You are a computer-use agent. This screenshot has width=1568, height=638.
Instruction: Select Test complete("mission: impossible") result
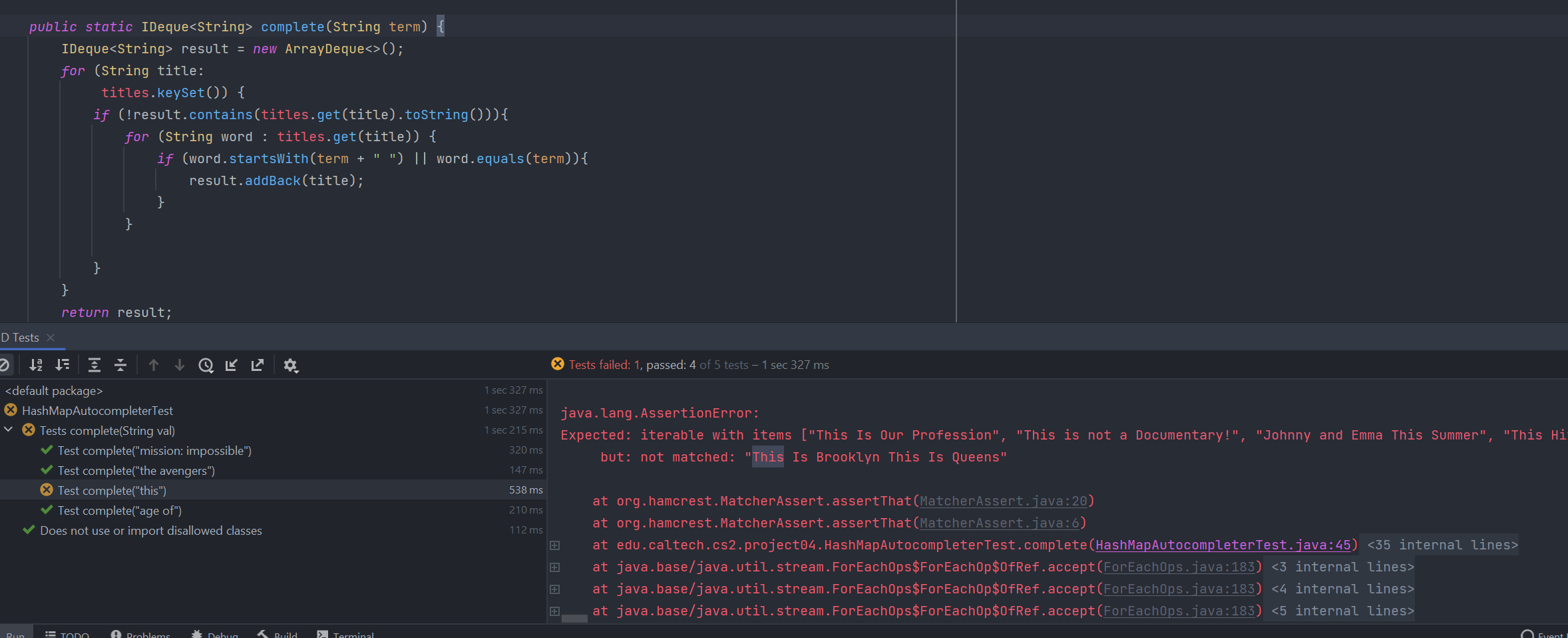coord(154,451)
